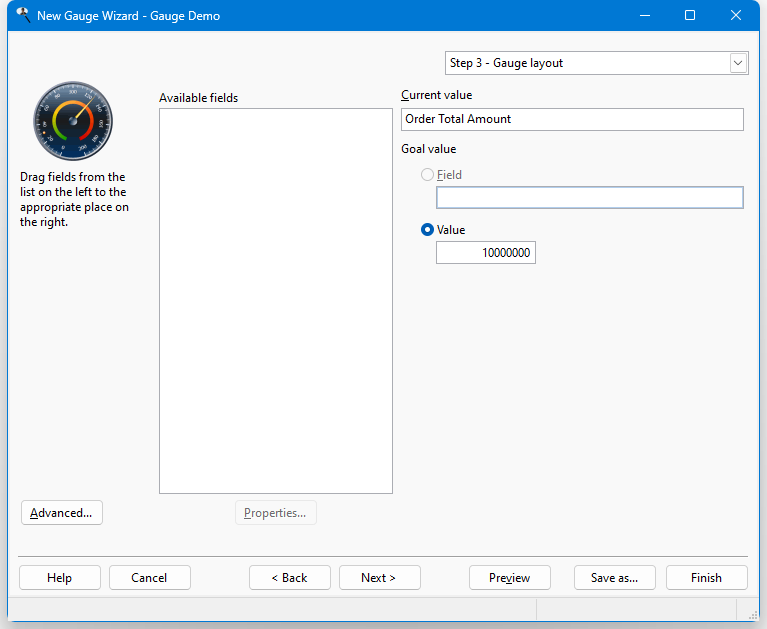Click the goal value box containing 10000000
The image size is (767, 629).
pyautogui.click(x=486, y=254)
